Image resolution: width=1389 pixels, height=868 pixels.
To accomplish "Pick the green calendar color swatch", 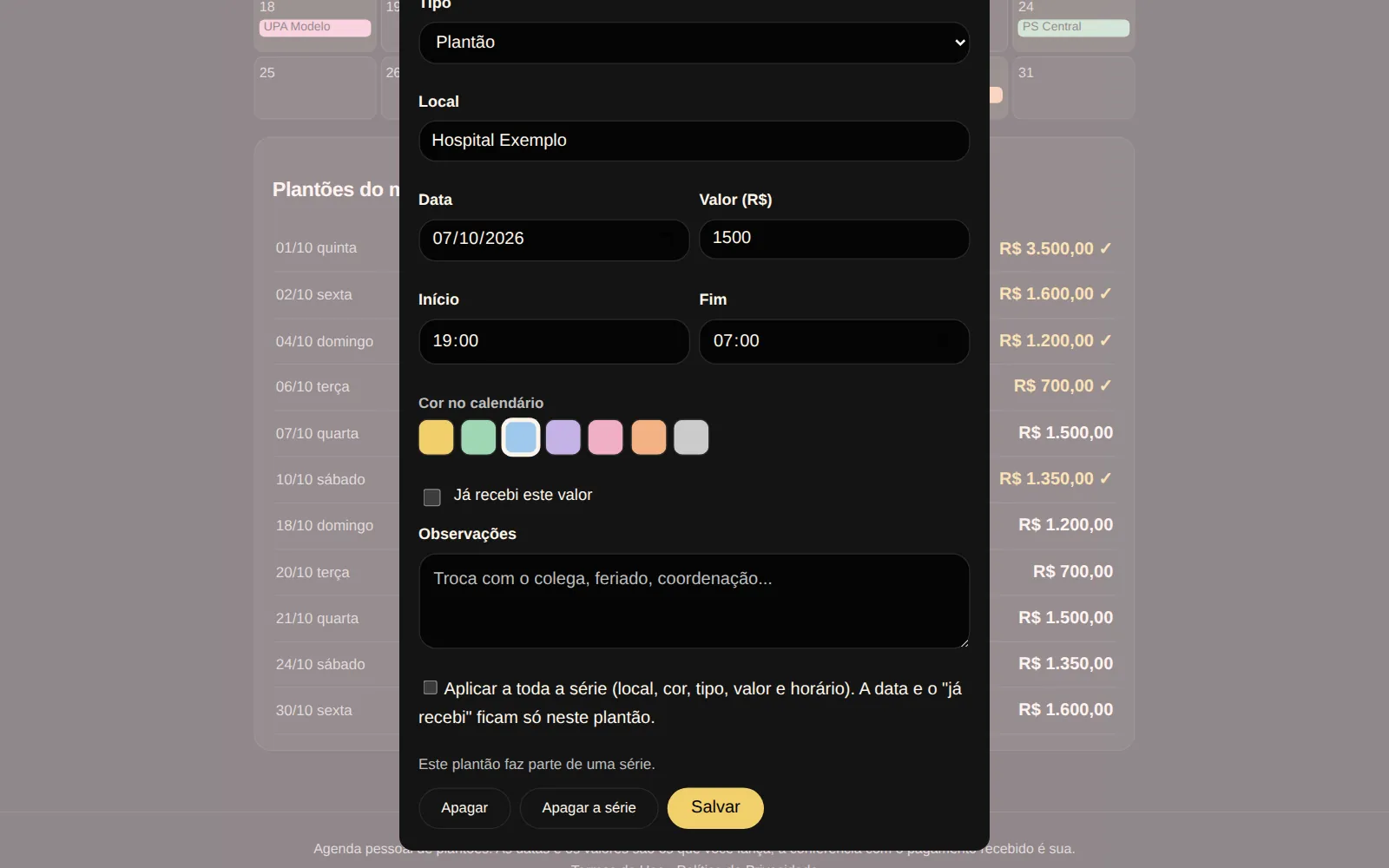I will coord(478,437).
